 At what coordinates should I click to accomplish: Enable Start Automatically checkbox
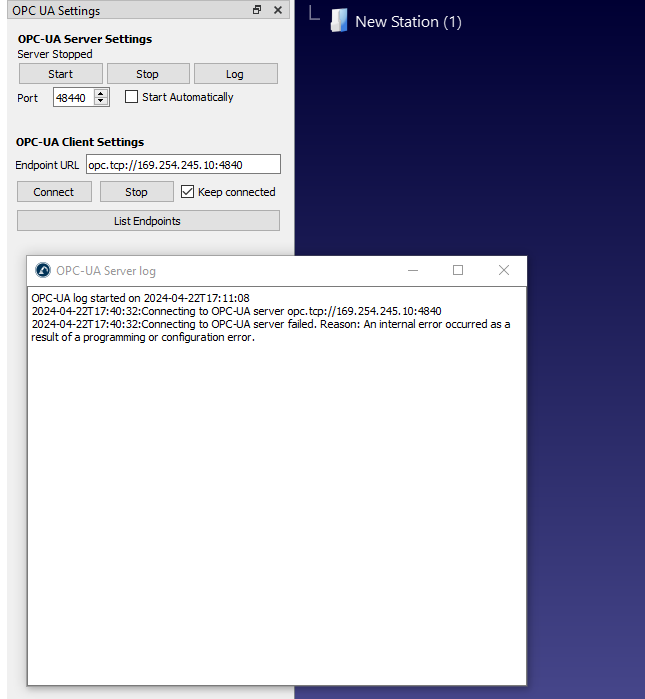coord(131,97)
